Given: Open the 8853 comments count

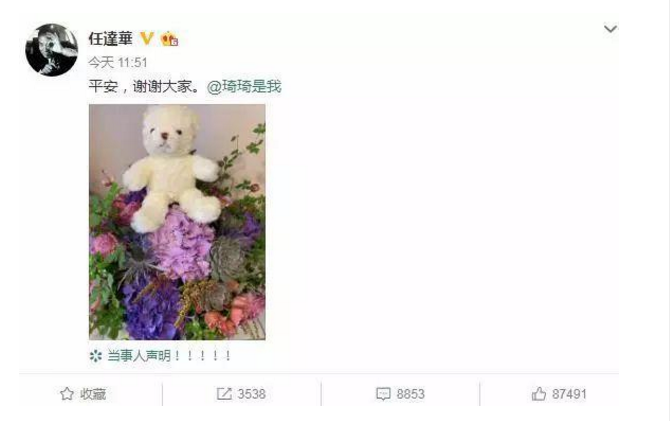Looking at the screenshot, I should pyautogui.click(x=410, y=394).
